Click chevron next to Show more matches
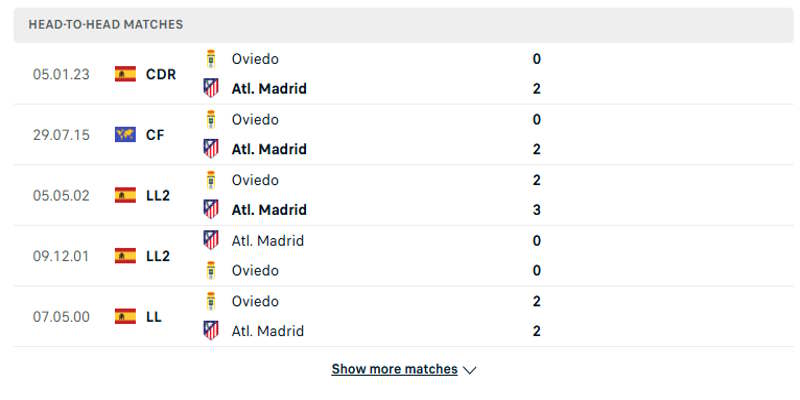Screen dimensions: 800x400 pos(470,370)
